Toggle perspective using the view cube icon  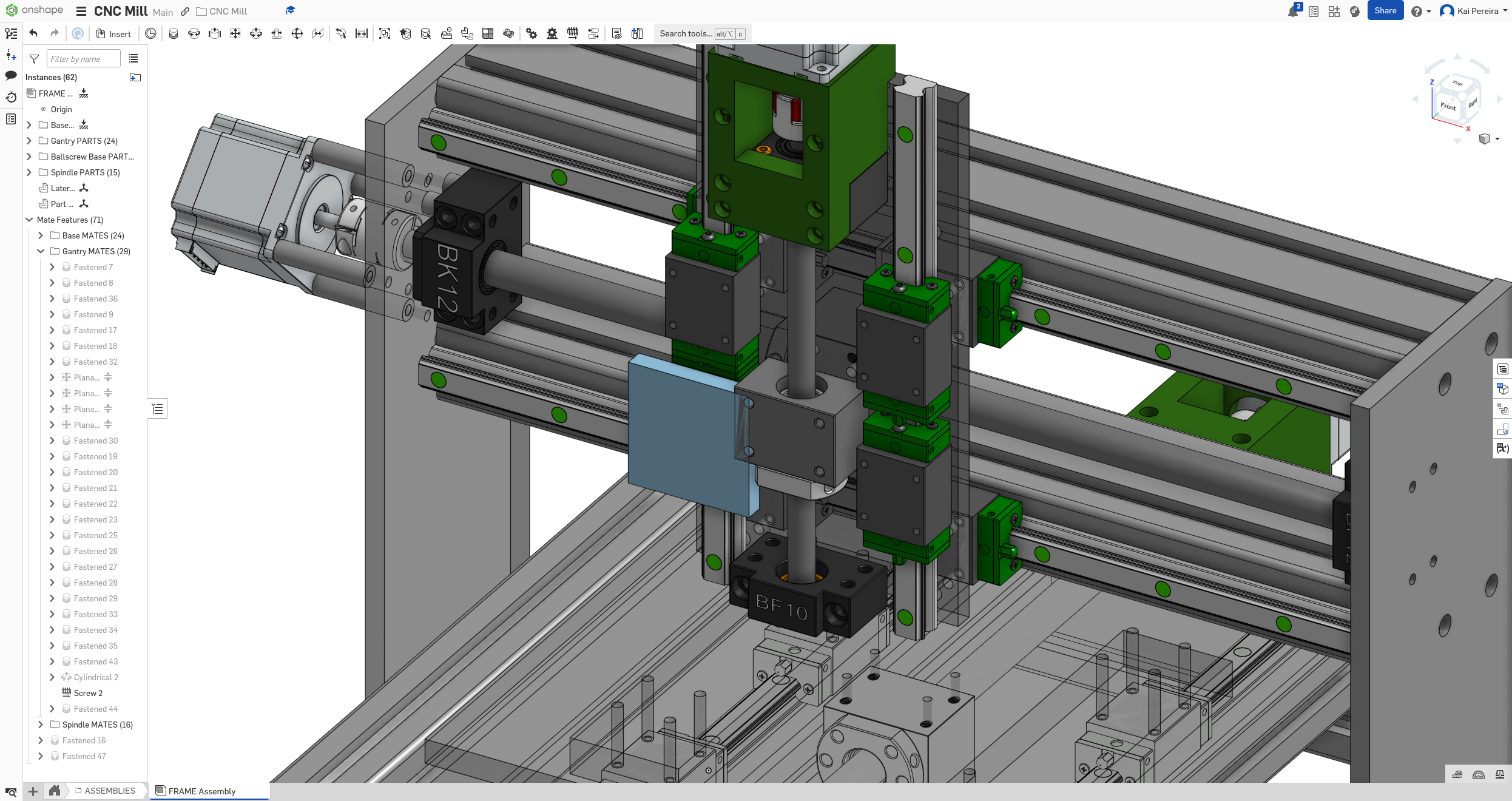click(1485, 139)
